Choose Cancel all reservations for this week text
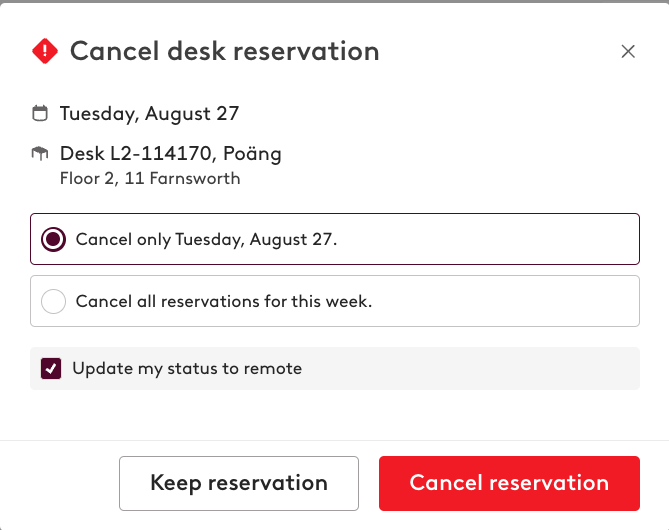The image size is (669, 530). [224, 301]
